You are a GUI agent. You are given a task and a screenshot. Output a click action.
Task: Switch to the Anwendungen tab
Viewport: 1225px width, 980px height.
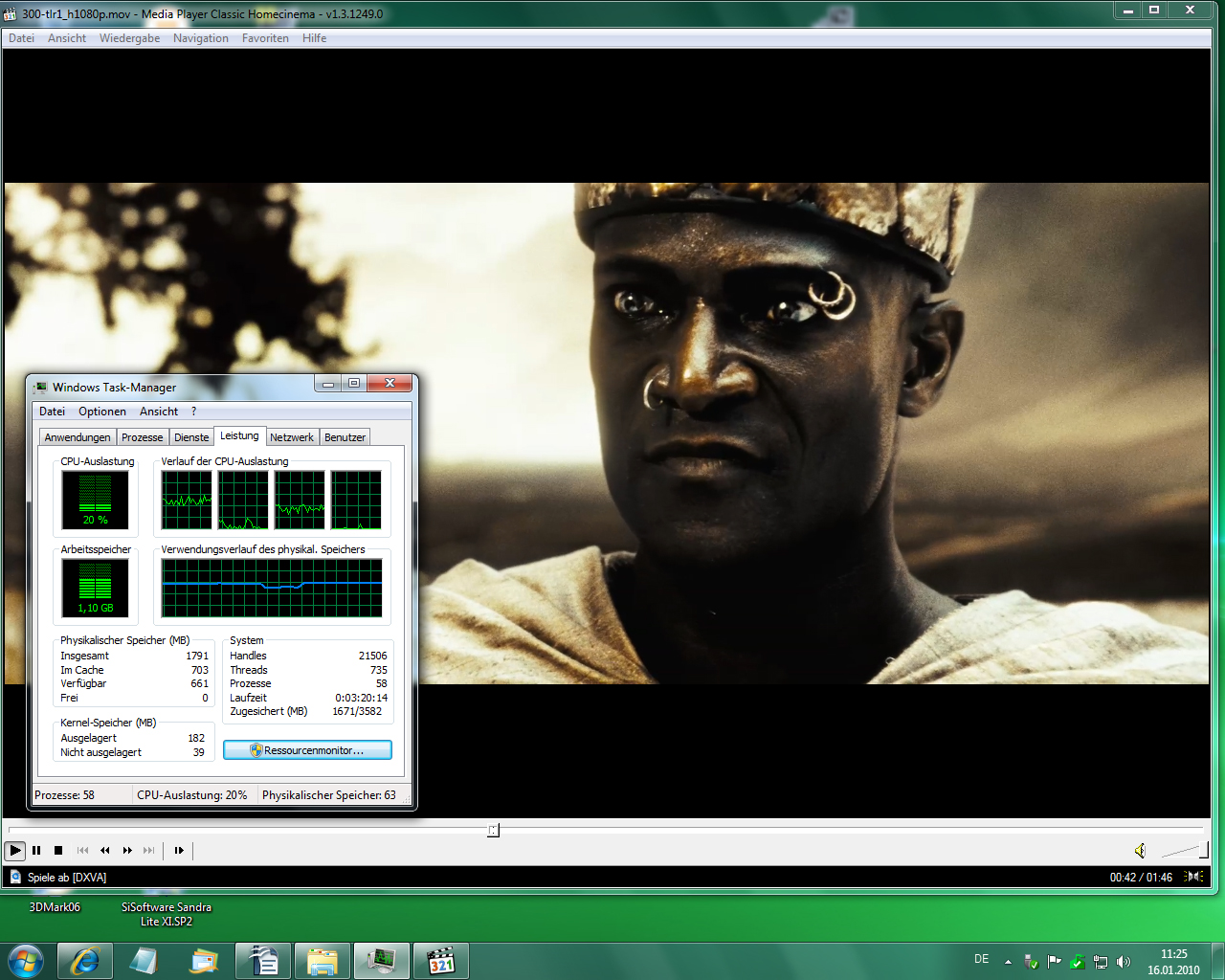point(78,437)
